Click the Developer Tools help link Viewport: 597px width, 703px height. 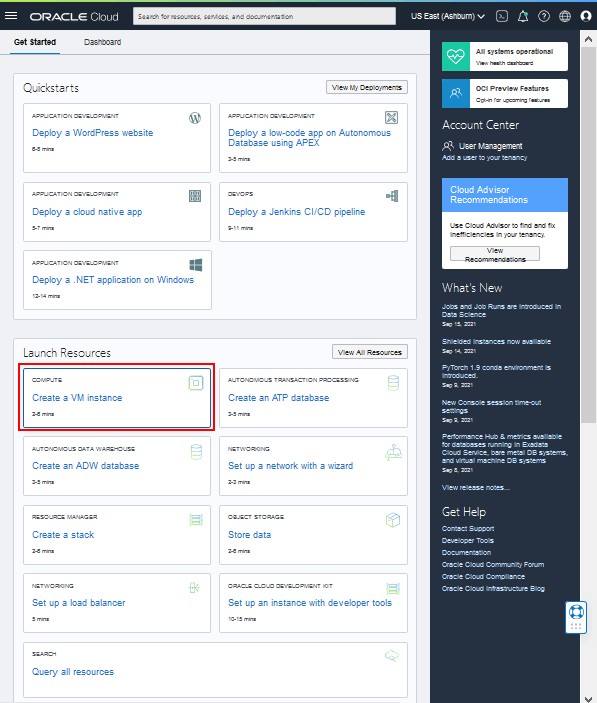coord(468,541)
